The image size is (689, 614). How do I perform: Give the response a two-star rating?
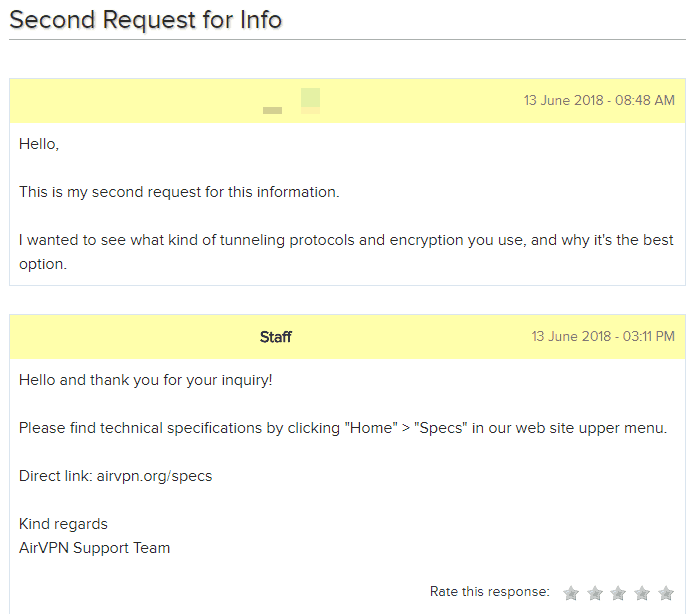(595, 593)
